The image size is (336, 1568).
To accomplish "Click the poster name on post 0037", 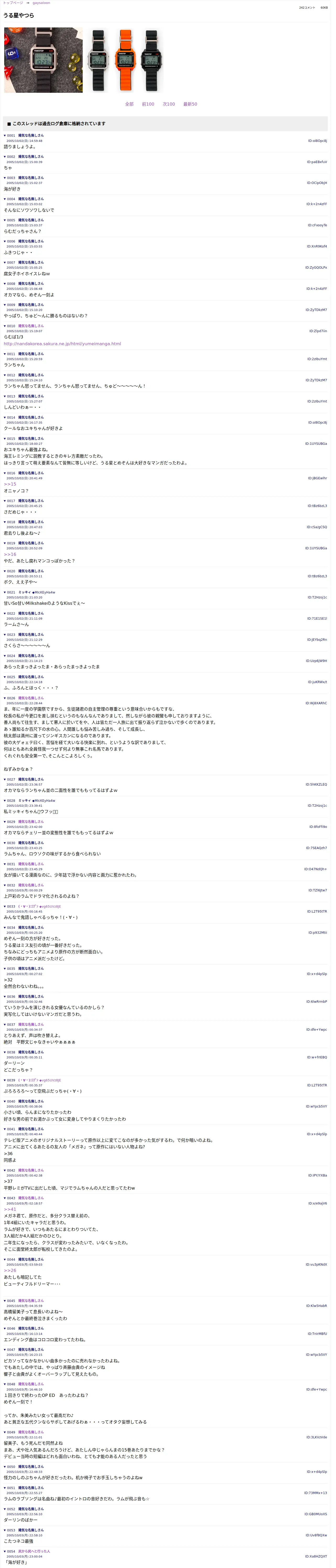I will pos(31,1024).
